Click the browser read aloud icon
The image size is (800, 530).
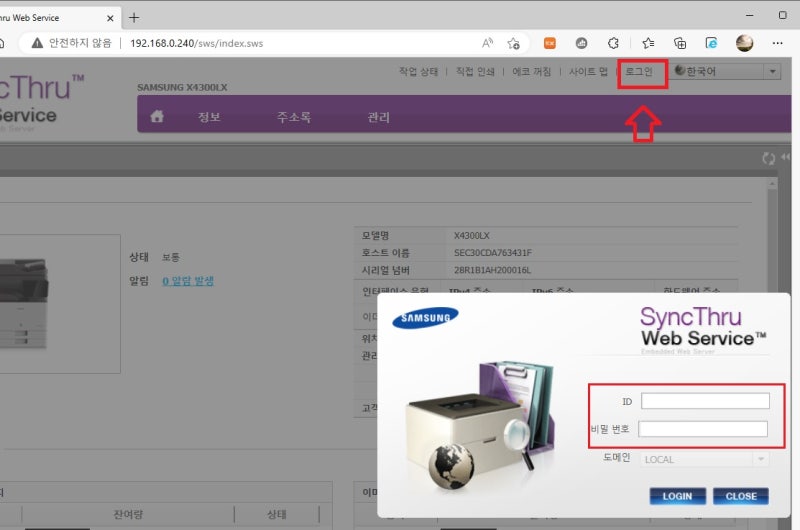(487, 43)
